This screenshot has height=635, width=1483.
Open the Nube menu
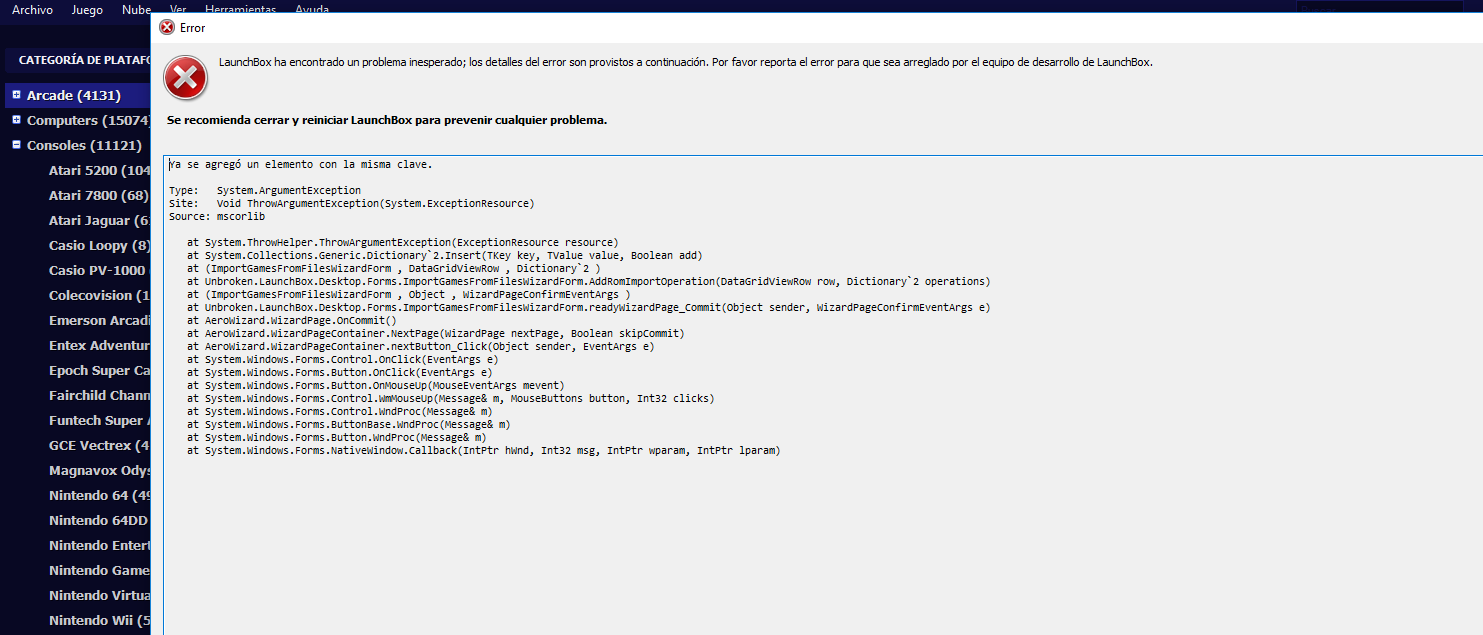click(x=136, y=10)
